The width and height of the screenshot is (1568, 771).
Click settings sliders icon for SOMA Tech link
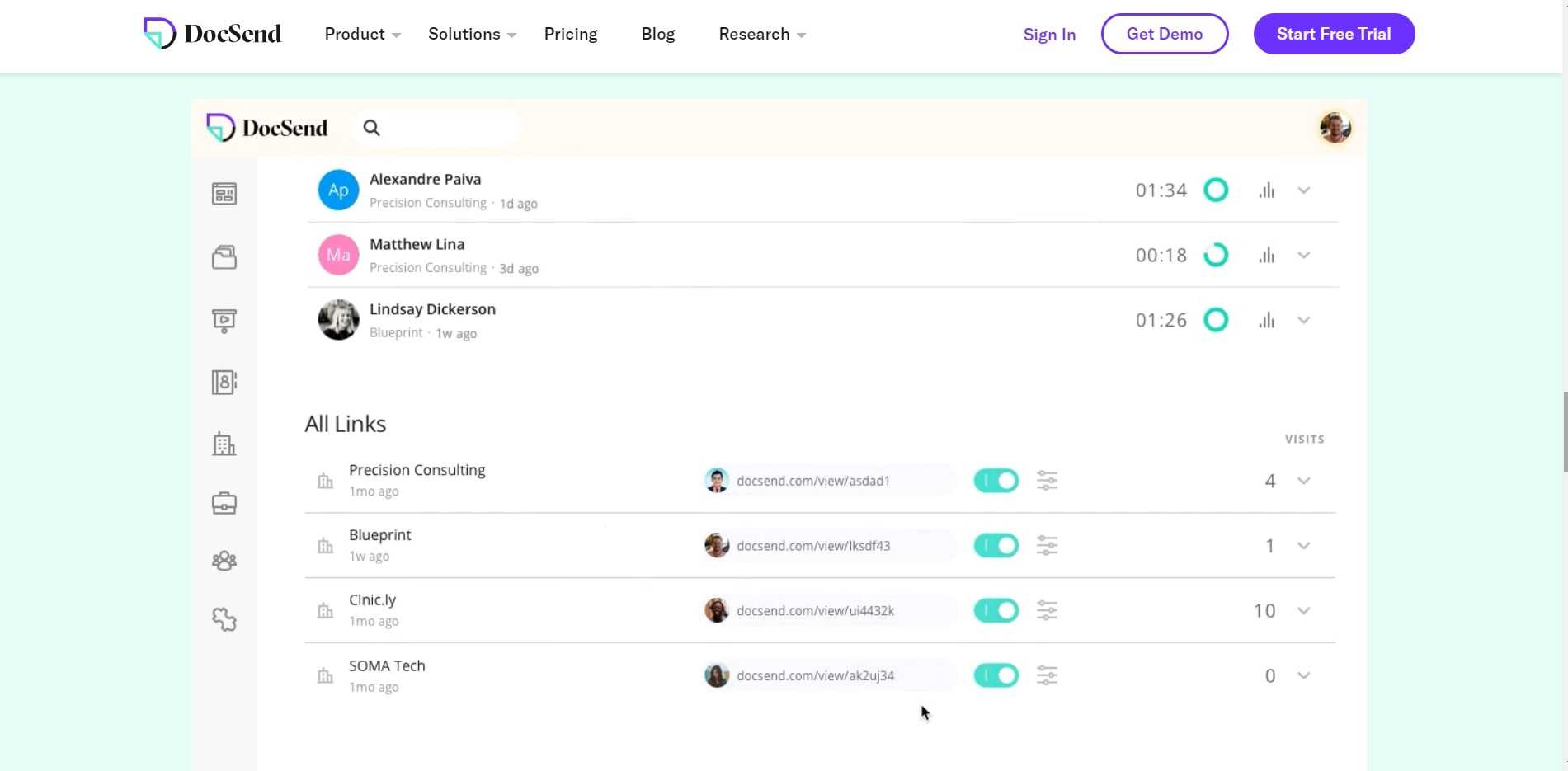point(1047,675)
